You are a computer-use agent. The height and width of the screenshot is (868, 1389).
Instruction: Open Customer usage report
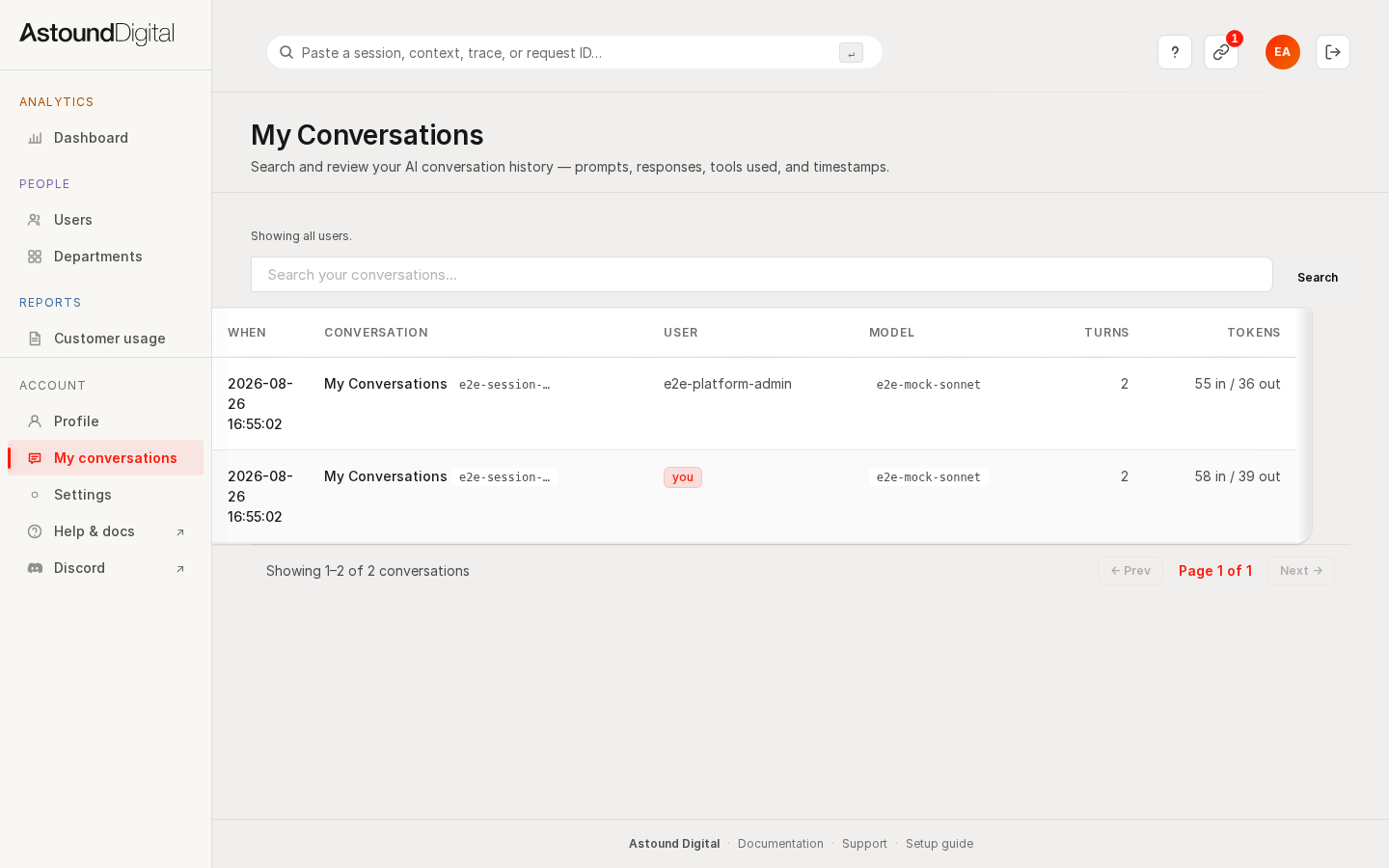click(x=106, y=339)
